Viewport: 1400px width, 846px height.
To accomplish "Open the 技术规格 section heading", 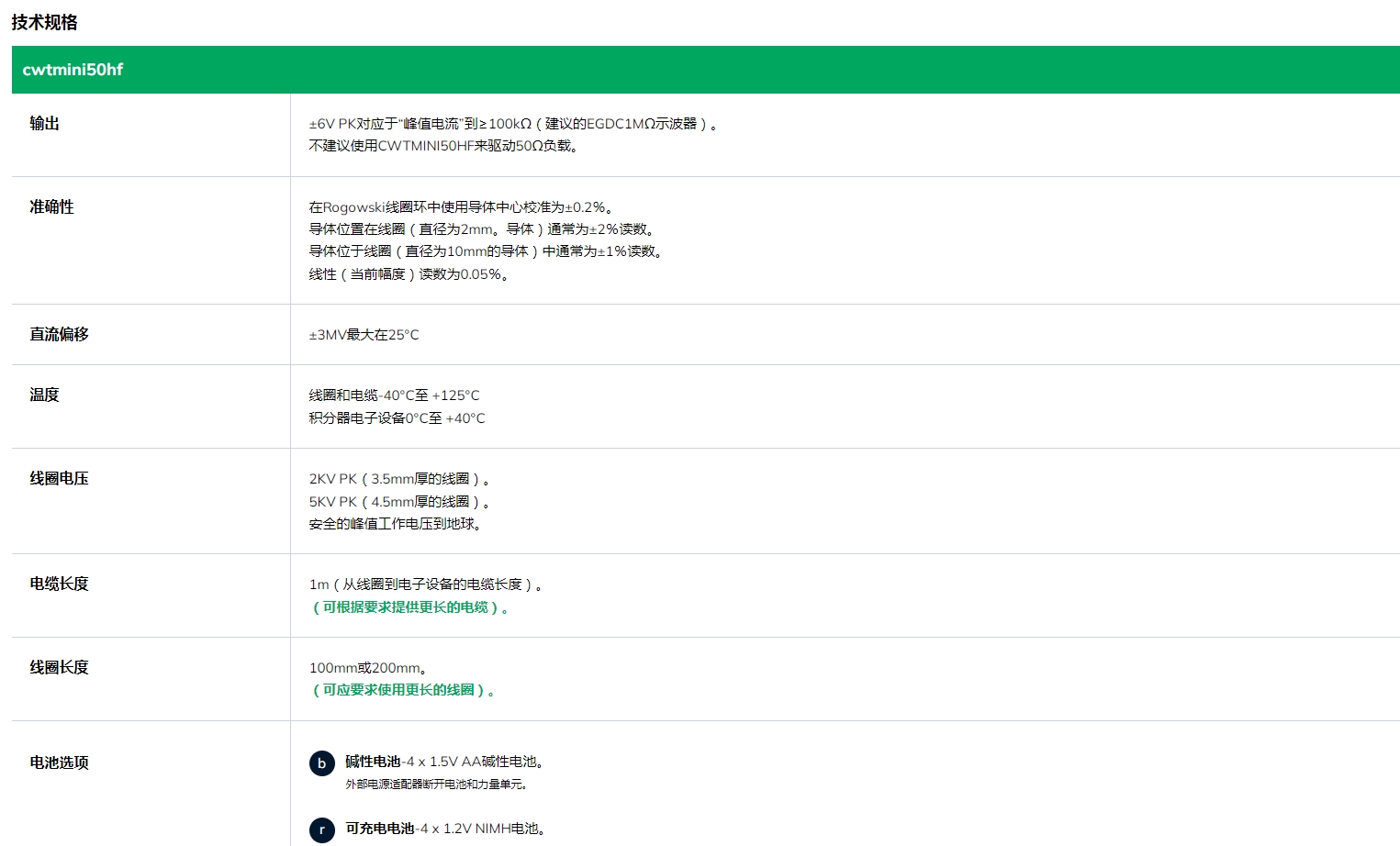I will [42, 22].
